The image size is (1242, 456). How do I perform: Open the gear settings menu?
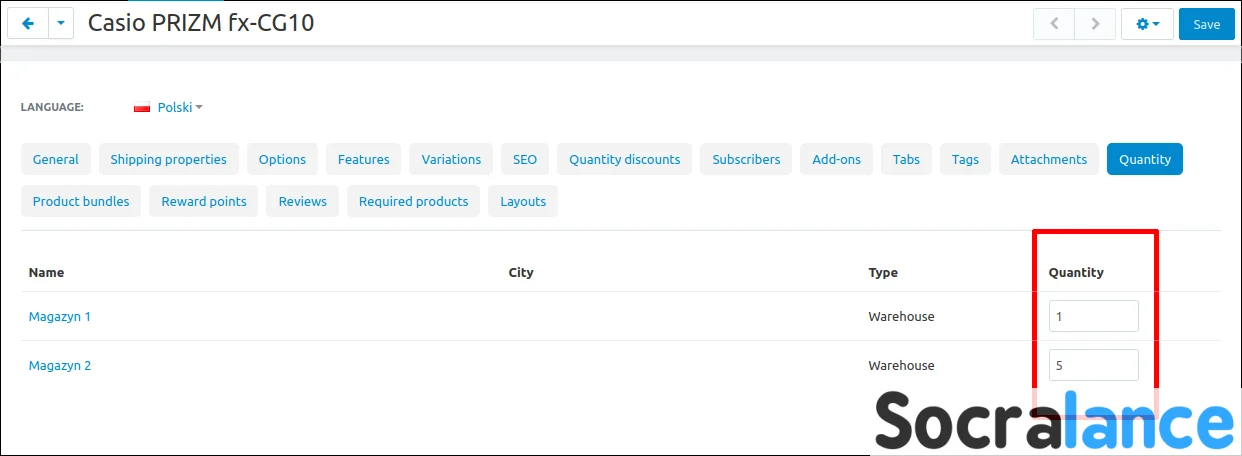[x=1147, y=24]
